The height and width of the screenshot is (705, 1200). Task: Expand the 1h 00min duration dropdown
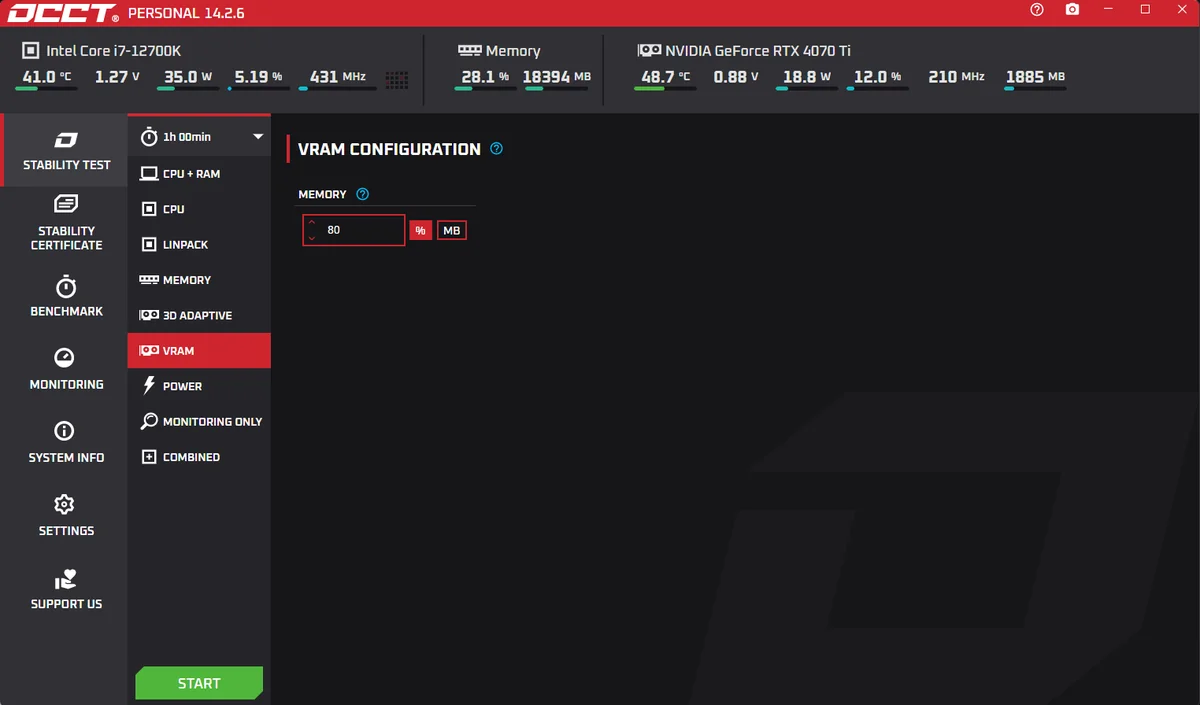tap(257, 137)
